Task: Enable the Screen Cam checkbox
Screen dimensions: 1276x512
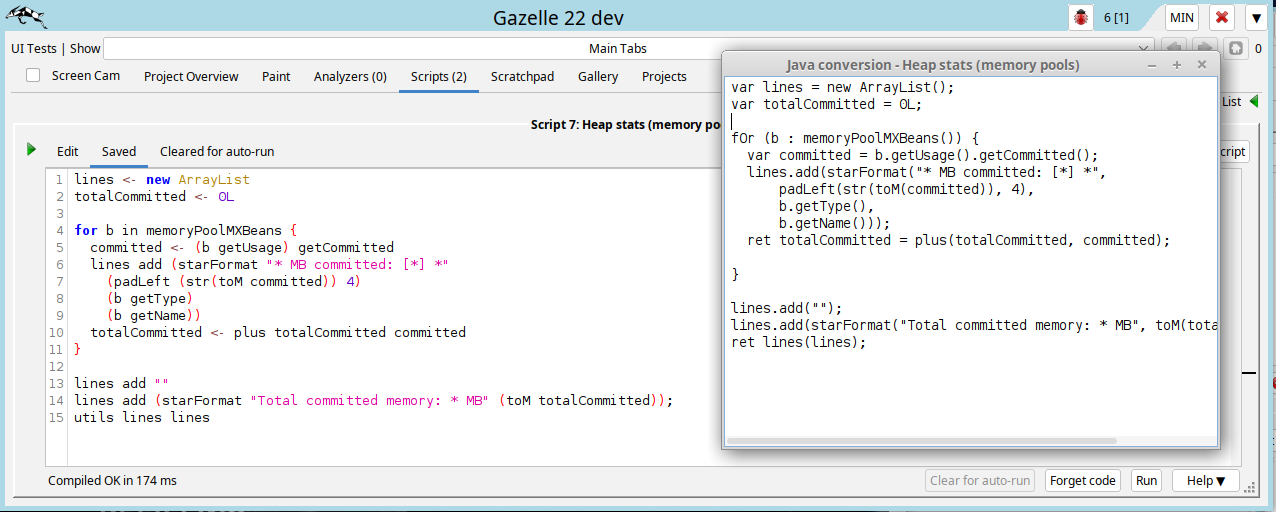Action: [33, 76]
